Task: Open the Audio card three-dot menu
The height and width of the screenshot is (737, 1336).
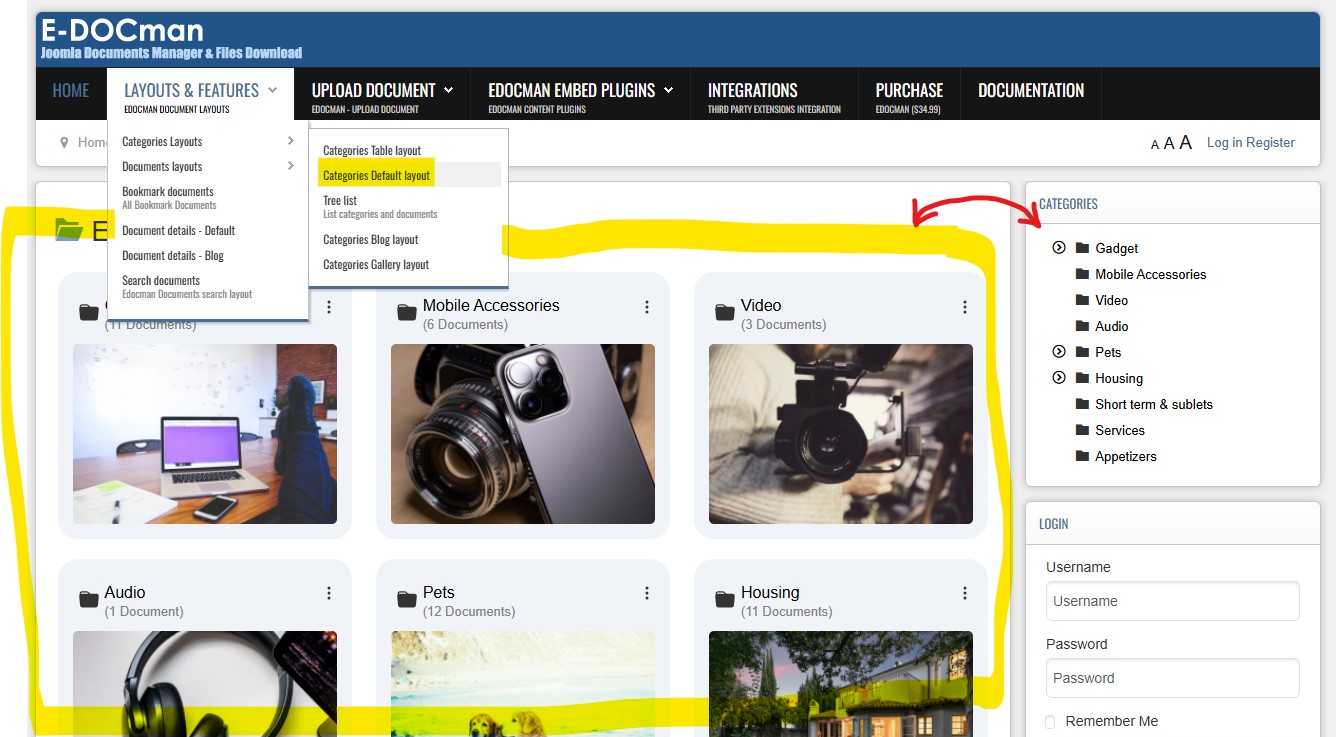Action: pyautogui.click(x=329, y=594)
